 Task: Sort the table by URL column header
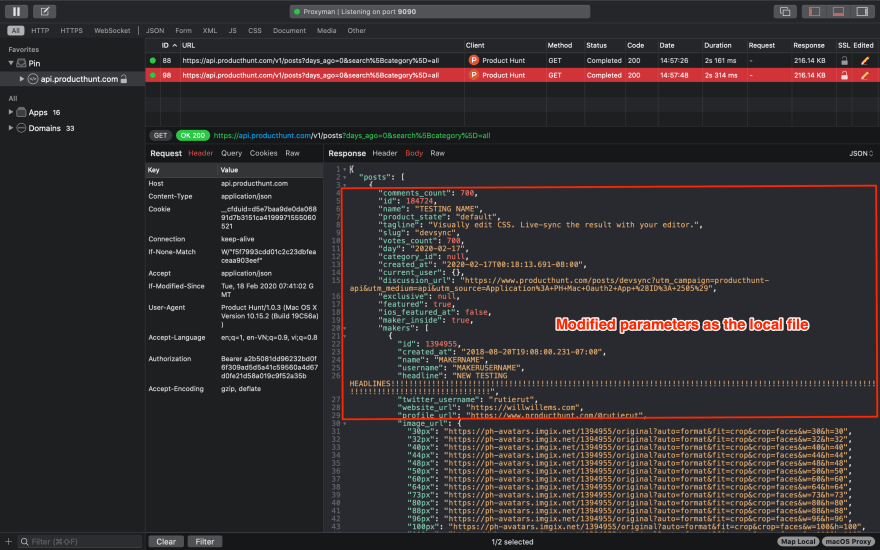click(189, 45)
